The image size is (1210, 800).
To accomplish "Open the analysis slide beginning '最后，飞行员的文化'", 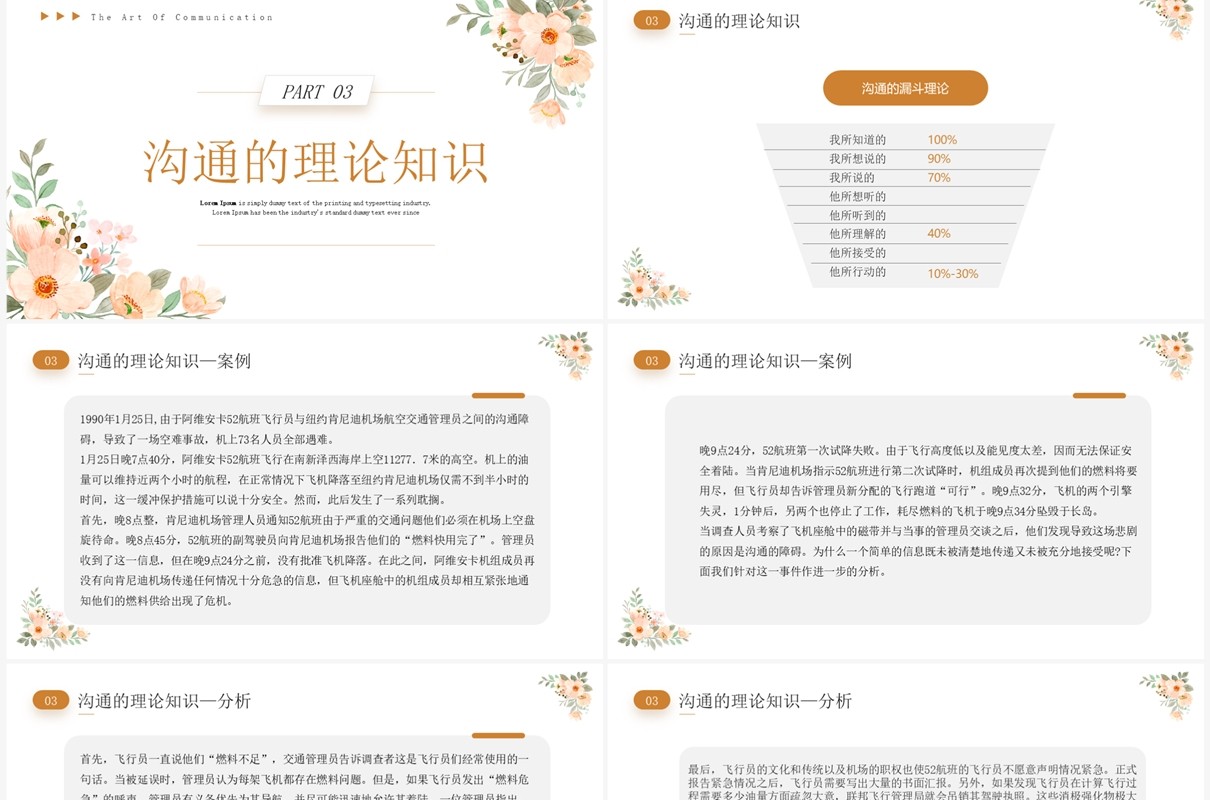I will point(906,732).
